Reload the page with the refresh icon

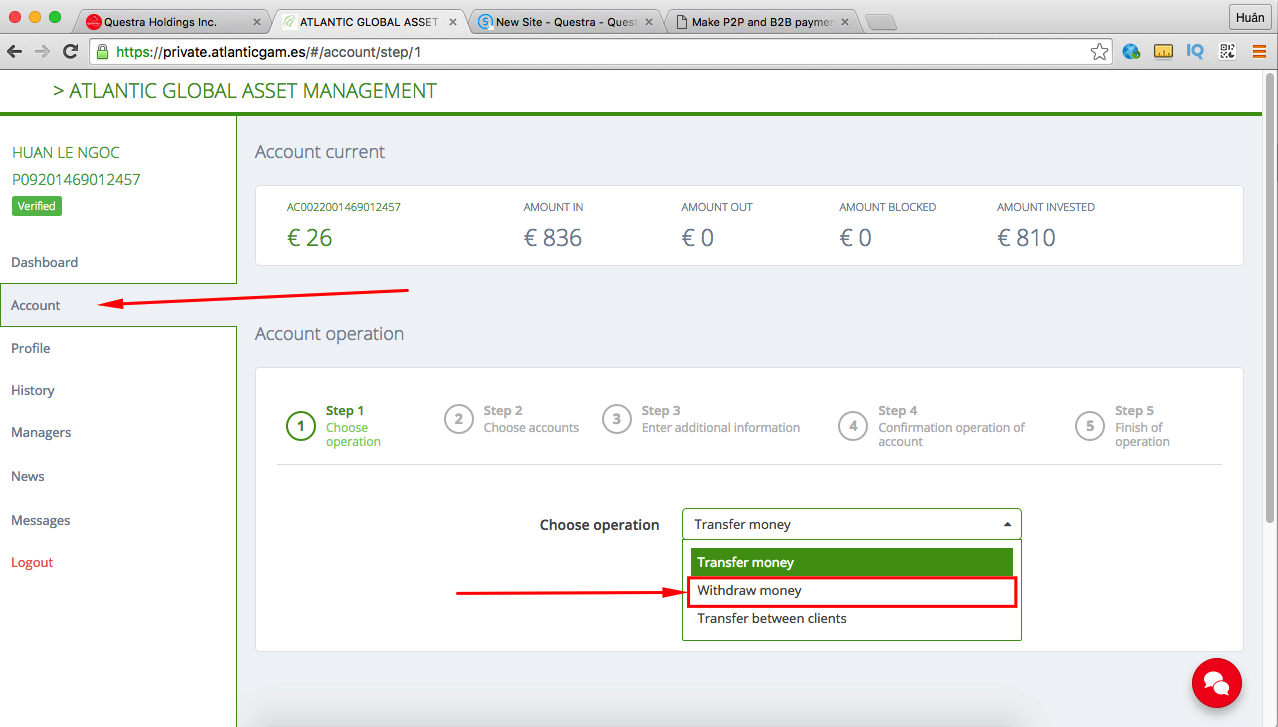tap(70, 51)
